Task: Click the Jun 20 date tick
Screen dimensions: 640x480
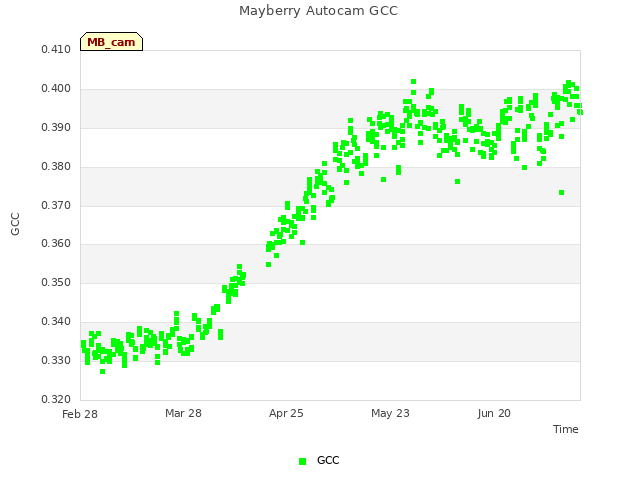Action: pos(494,413)
